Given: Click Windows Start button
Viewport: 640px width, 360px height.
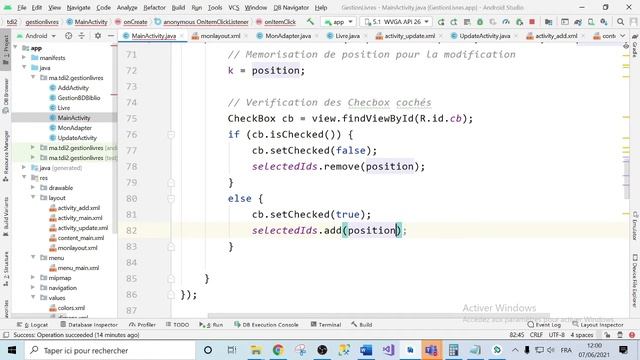Looking at the screenshot, I should coord(11,350).
